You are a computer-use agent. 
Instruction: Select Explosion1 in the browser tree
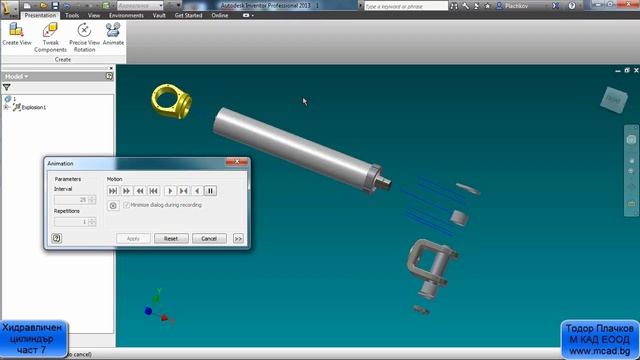(x=29, y=107)
